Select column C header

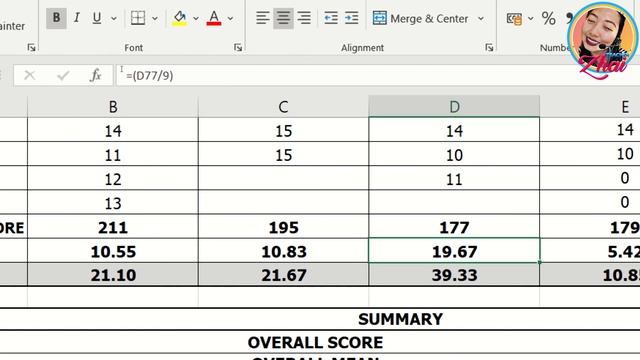tap(283, 107)
